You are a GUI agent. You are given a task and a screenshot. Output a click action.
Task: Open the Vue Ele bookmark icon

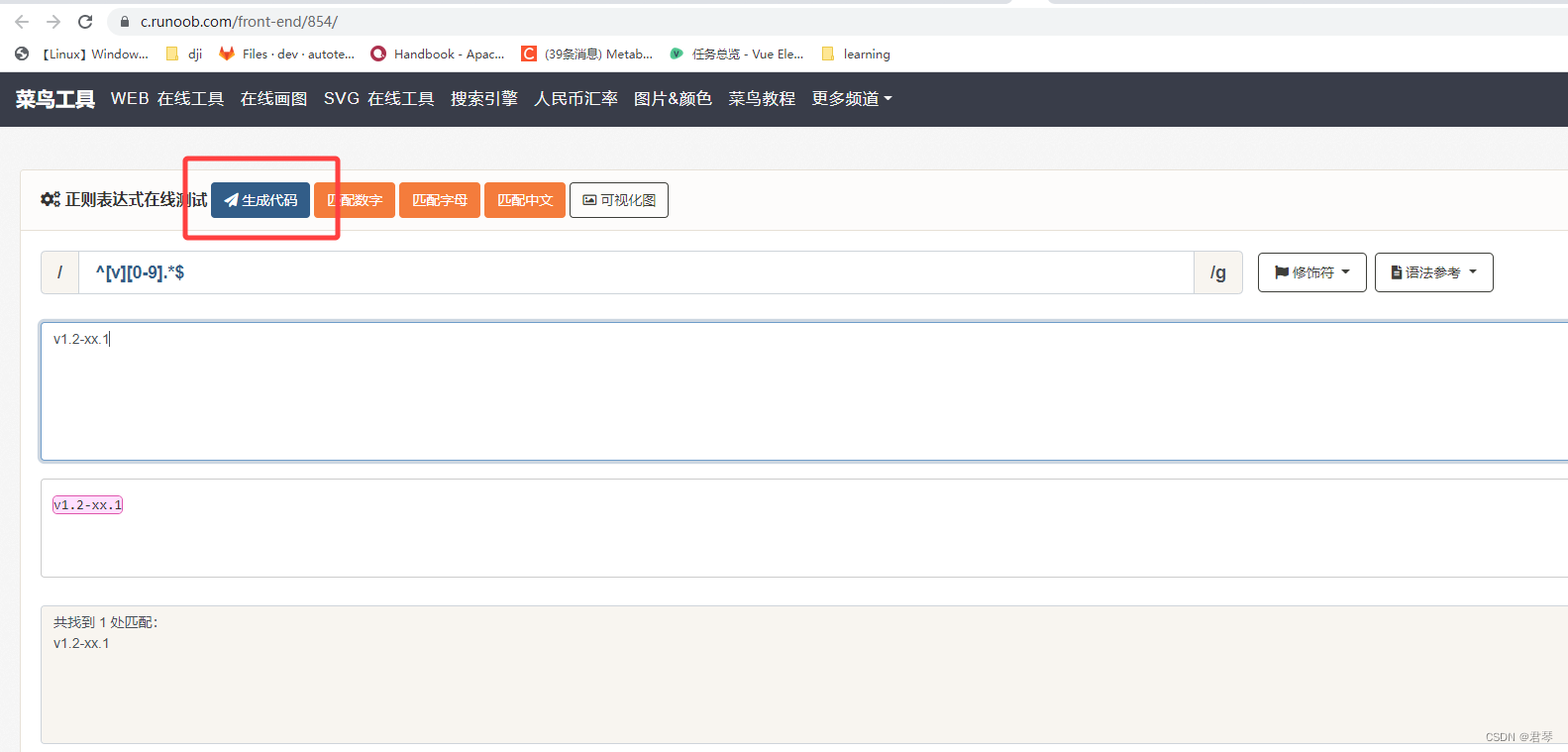pos(677,54)
